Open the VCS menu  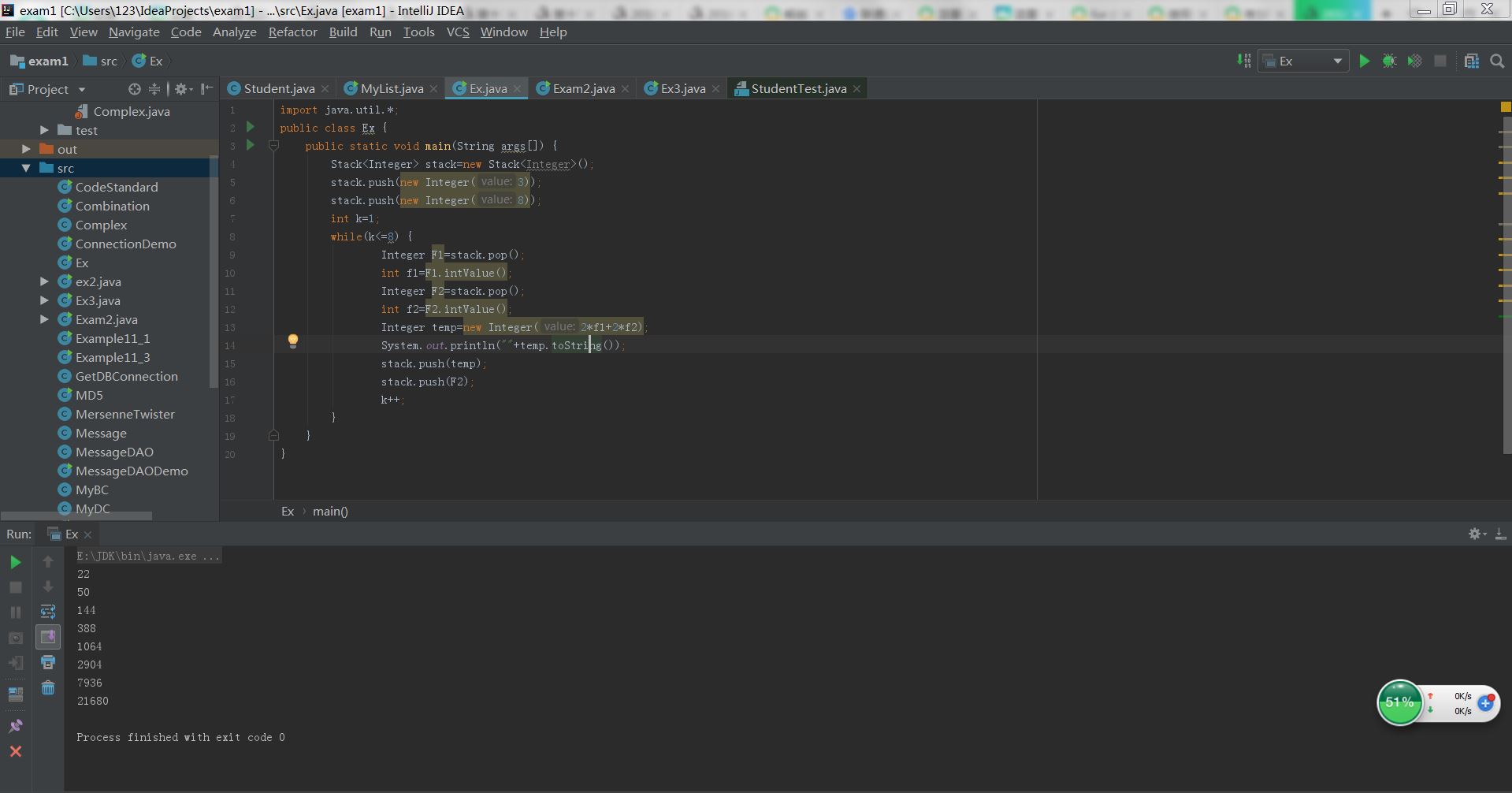click(x=458, y=32)
